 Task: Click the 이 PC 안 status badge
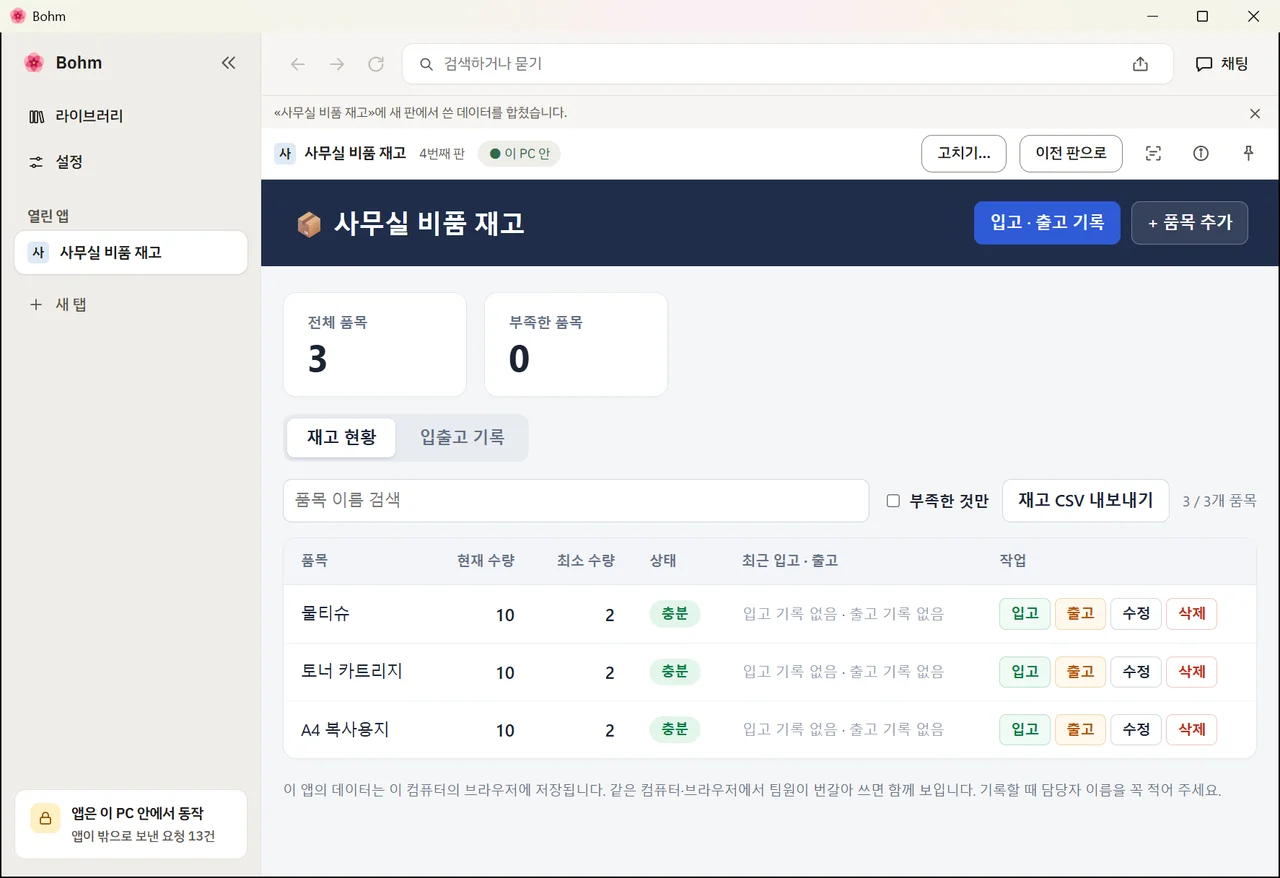[520, 154]
